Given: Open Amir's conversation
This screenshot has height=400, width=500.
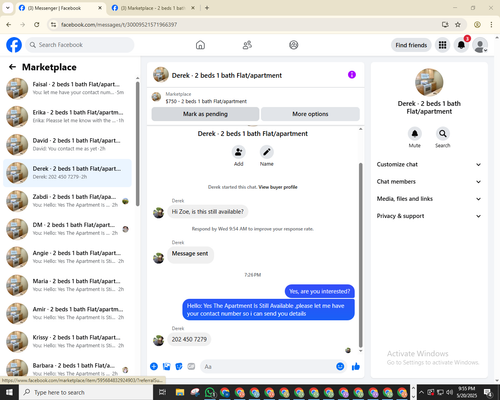Looking at the screenshot, I should tap(67, 313).
